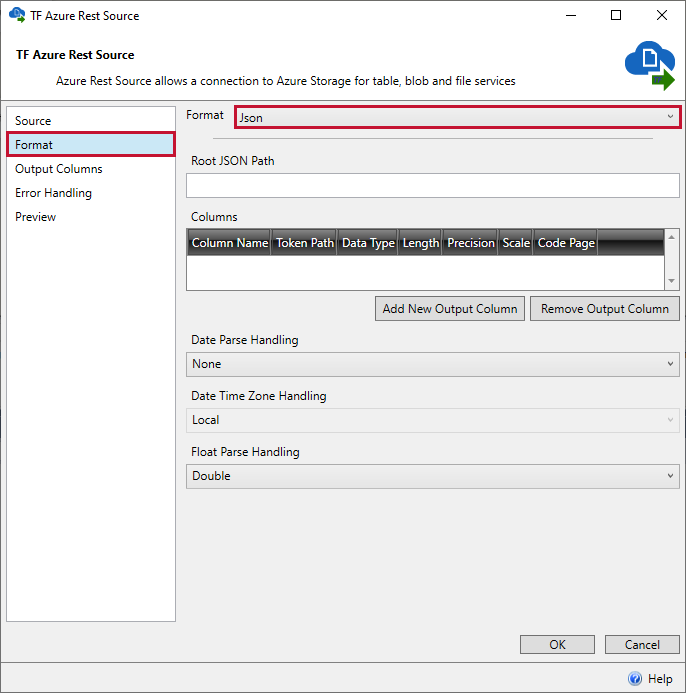Click the Code Page column header
Image resolution: width=686 pixels, height=693 pixels.
click(566, 243)
